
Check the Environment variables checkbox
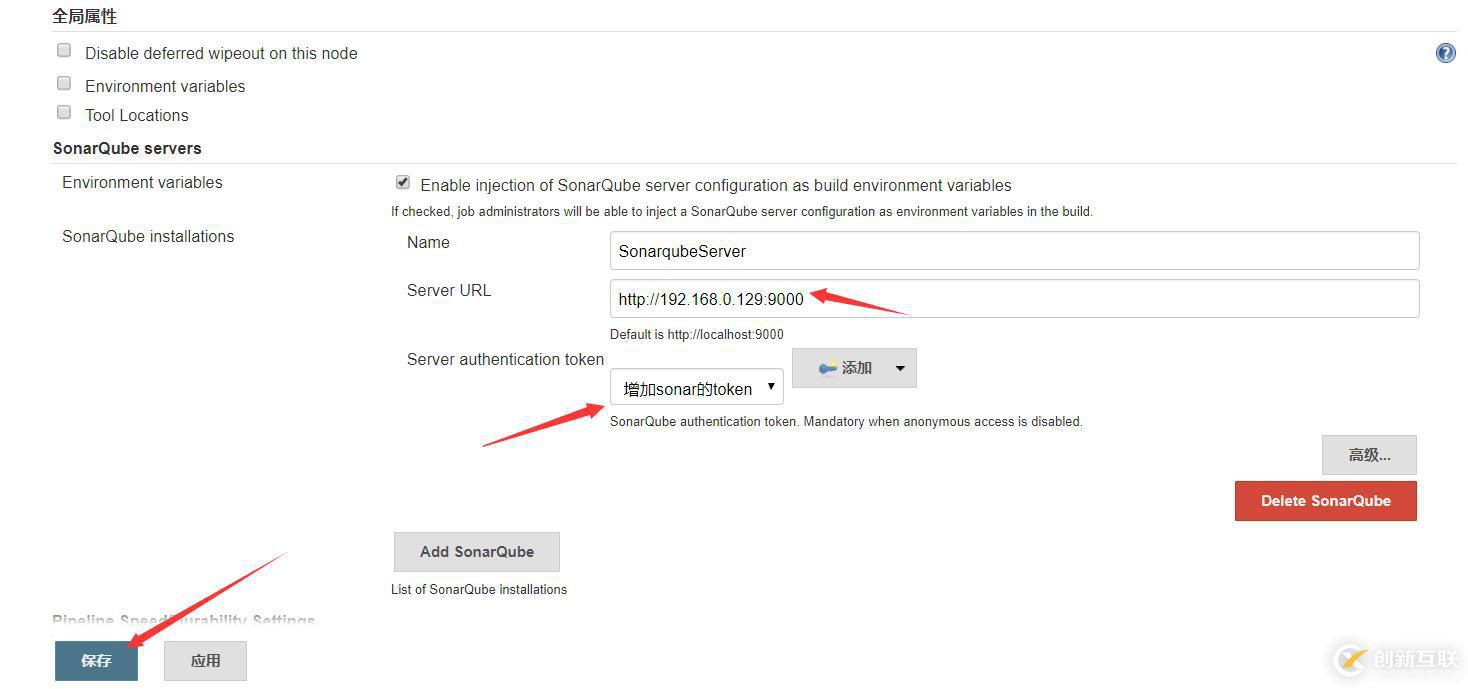pos(63,82)
